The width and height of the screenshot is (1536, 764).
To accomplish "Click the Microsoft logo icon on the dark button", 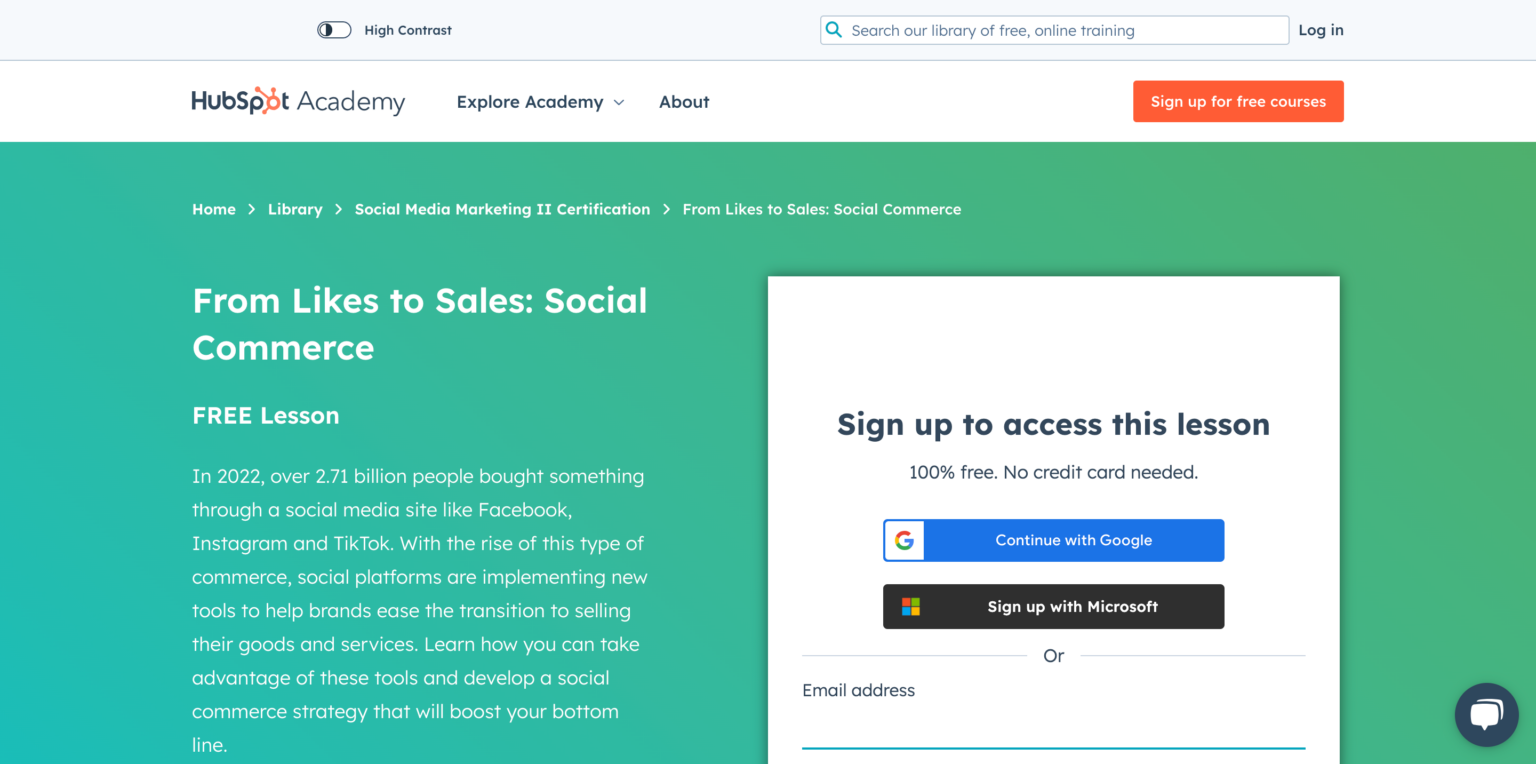I will (911, 606).
